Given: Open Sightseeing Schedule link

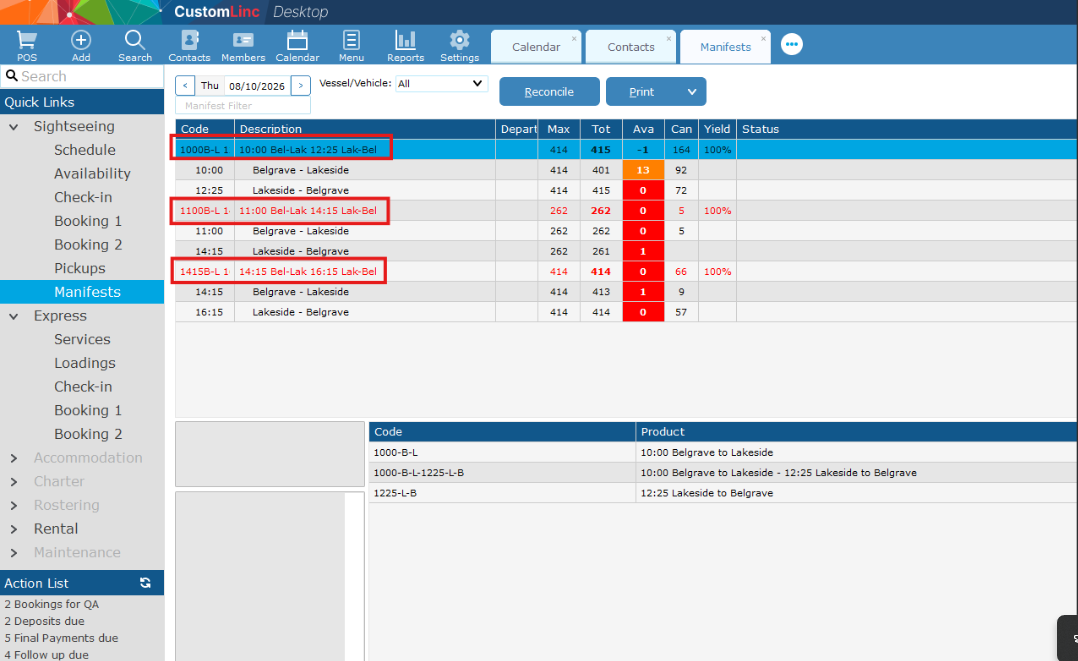Looking at the screenshot, I should click(85, 150).
